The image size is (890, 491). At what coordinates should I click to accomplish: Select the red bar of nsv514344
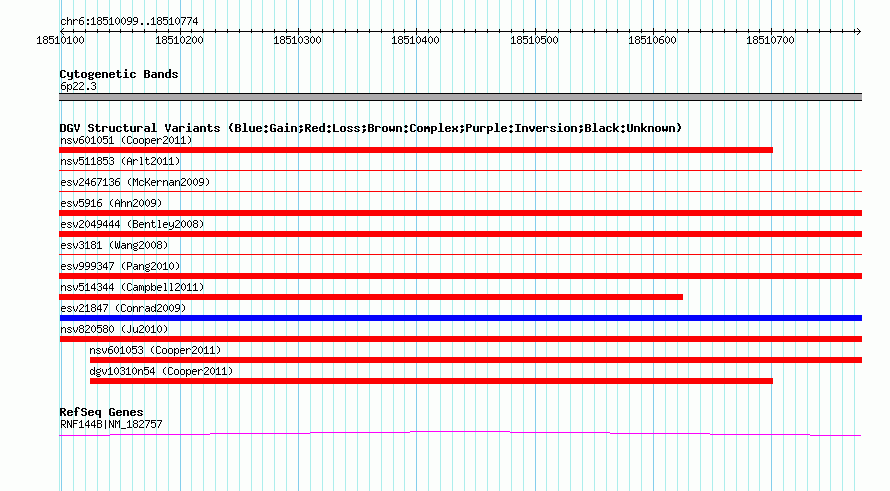(x=371, y=297)
